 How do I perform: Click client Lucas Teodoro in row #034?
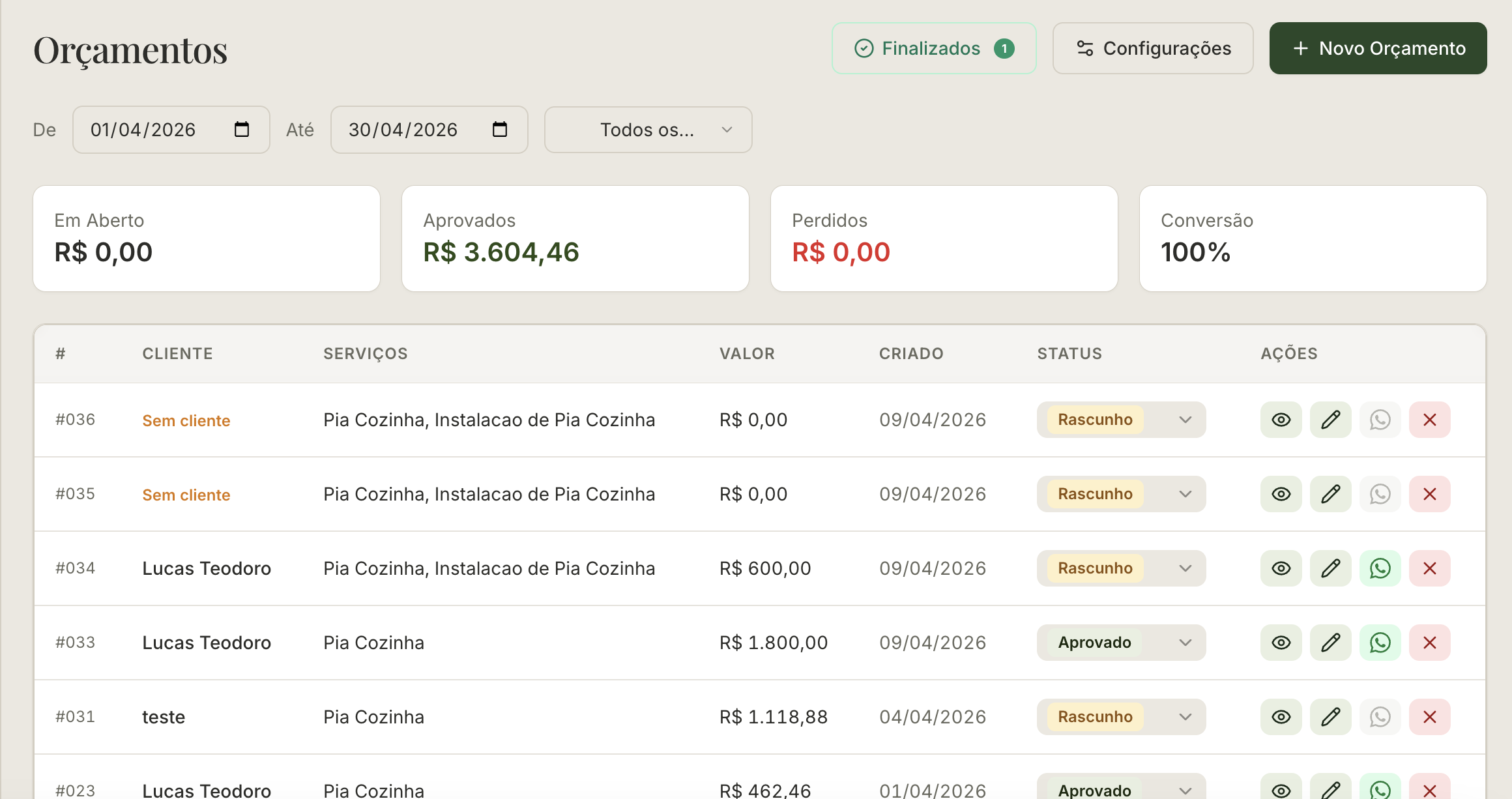click(207, 568)
